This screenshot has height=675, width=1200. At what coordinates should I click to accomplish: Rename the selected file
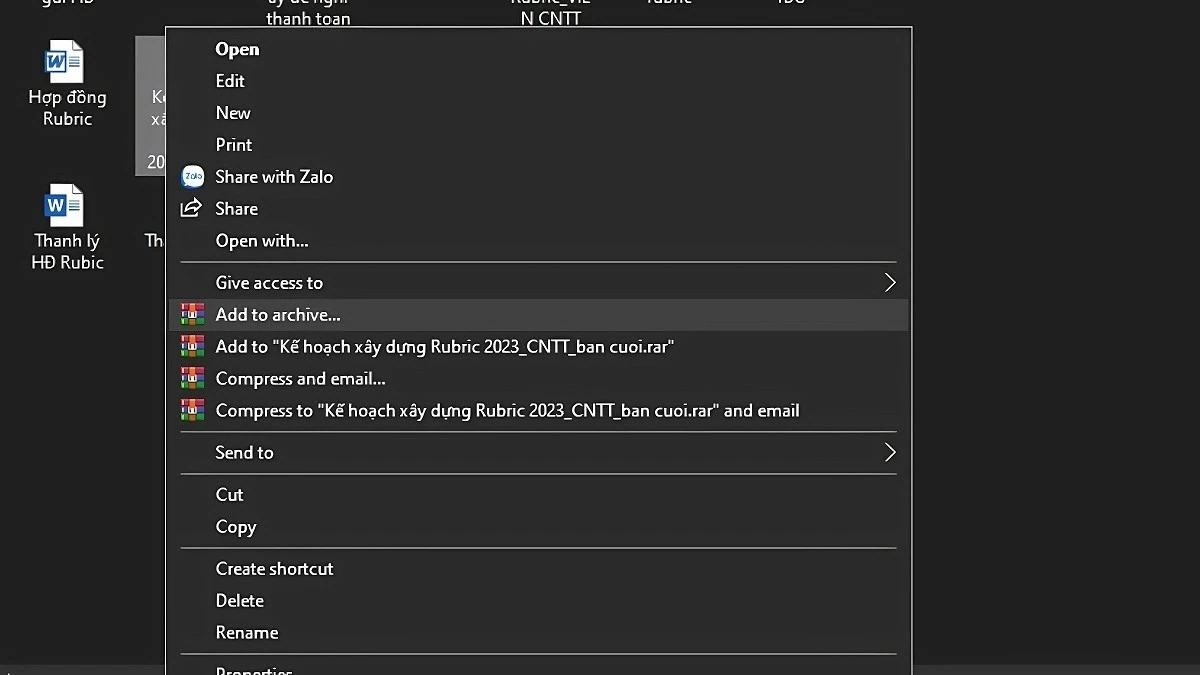[247, 633]
